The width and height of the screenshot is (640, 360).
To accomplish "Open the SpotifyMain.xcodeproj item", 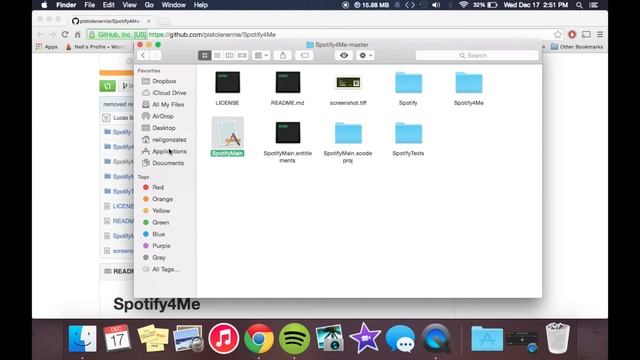I will (x=348, y=133).
